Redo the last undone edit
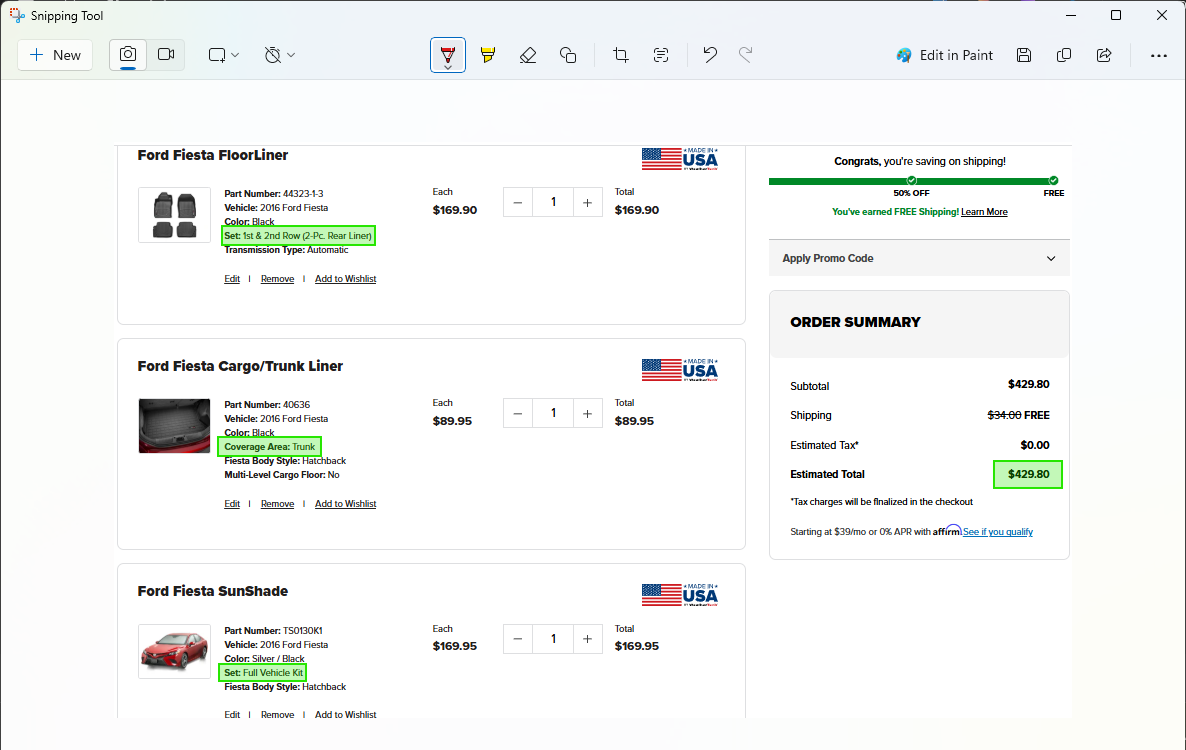This screenshot has height=750, width=1186. (746, 55)
